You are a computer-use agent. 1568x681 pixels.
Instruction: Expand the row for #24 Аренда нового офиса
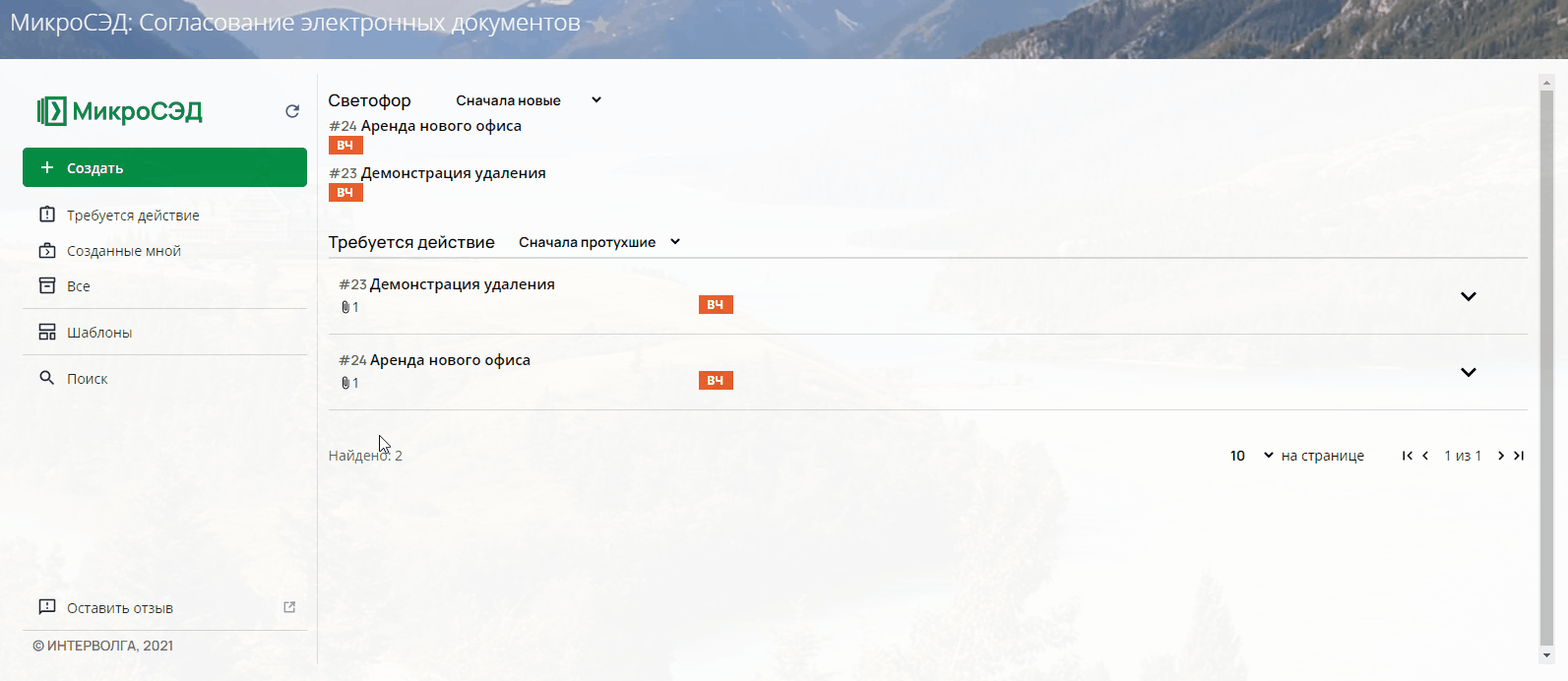[x=1468, y=372]
